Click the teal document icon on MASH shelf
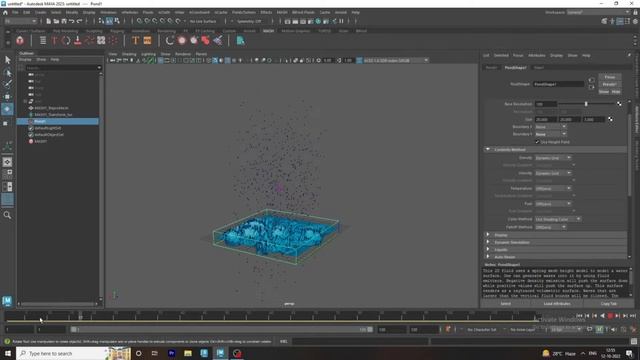The width and height of the screenshot is (640, 360). pyautogui.click(x=240, y=40)
